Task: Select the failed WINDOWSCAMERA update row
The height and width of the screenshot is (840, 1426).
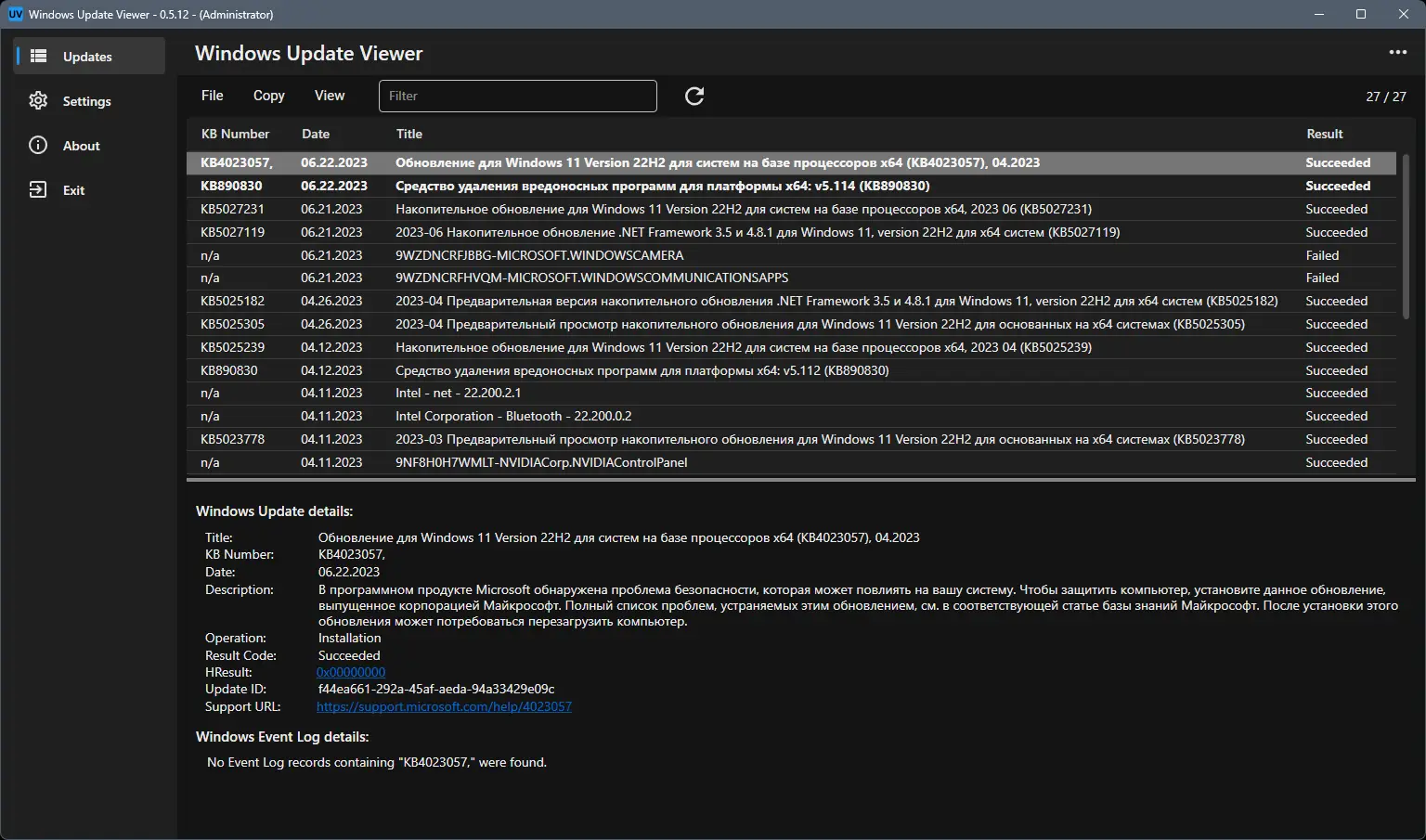Action: (x=743, y=255)
